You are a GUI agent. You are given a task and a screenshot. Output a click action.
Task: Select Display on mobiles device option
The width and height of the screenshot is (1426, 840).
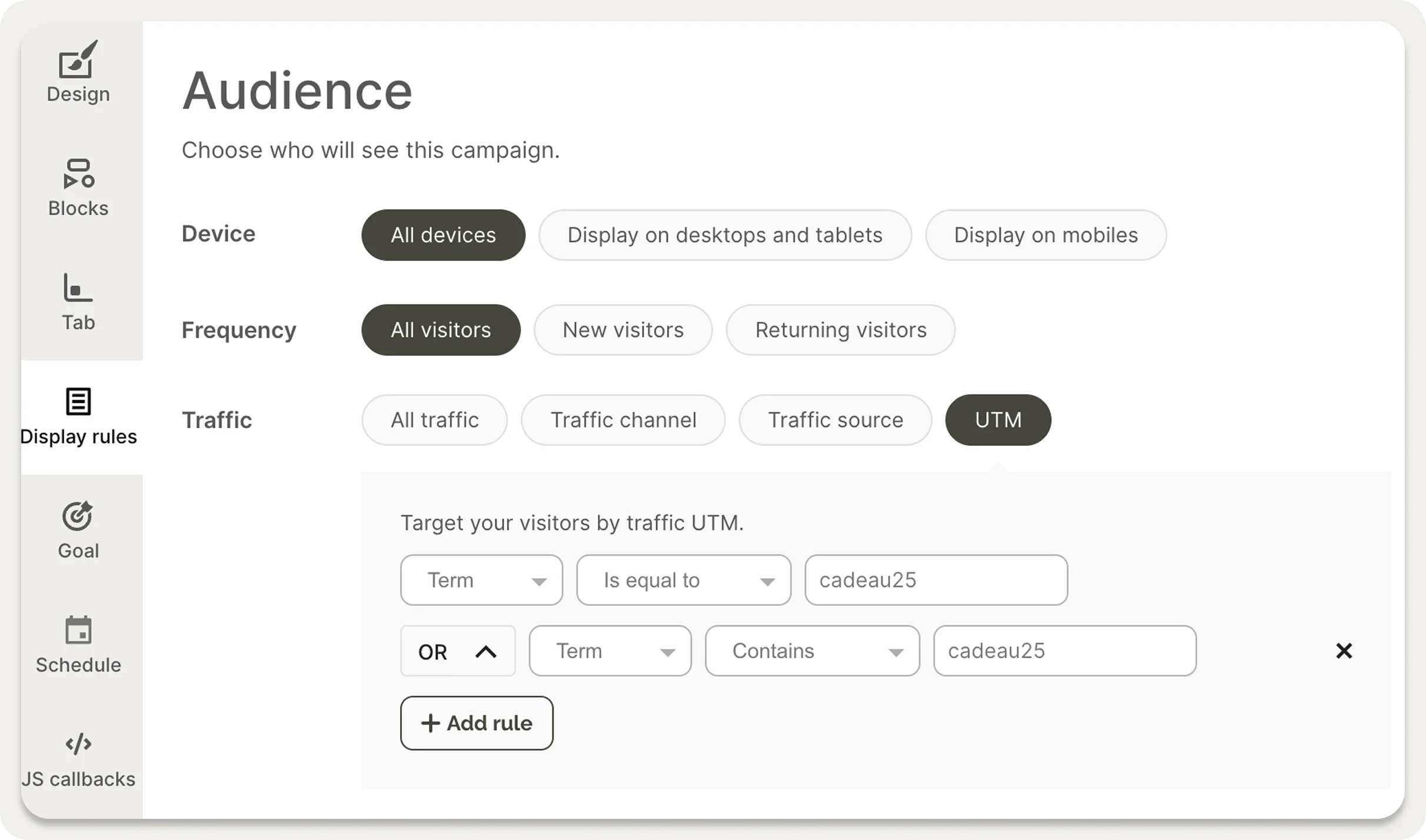pos(1045,235)
